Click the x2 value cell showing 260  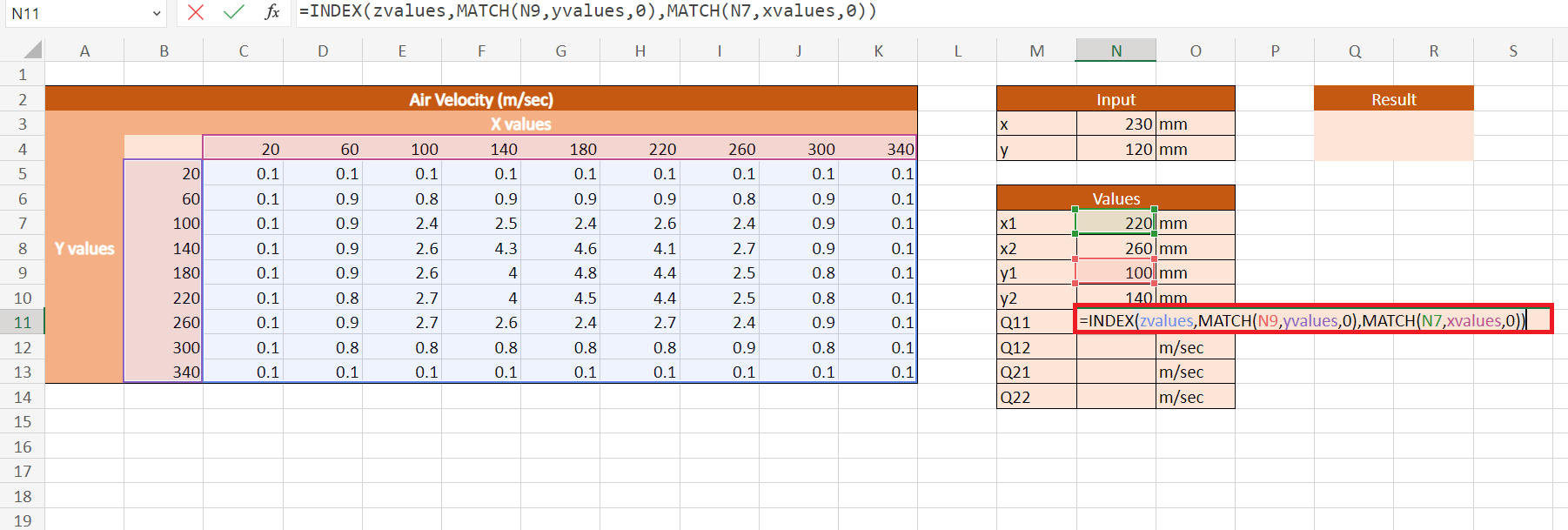[x=1116, y=249]
